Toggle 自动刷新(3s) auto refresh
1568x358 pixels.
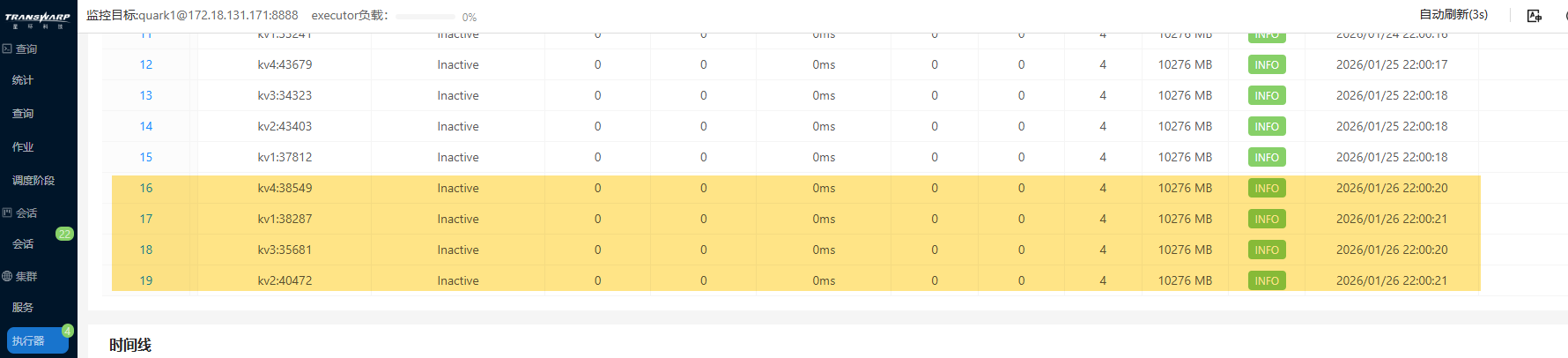[1453, 15]
